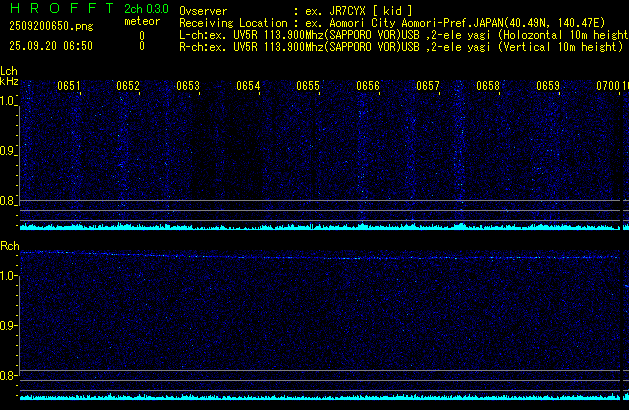Select the 0652 time marker
Viewport: 629px width, 410px height.
128,86
